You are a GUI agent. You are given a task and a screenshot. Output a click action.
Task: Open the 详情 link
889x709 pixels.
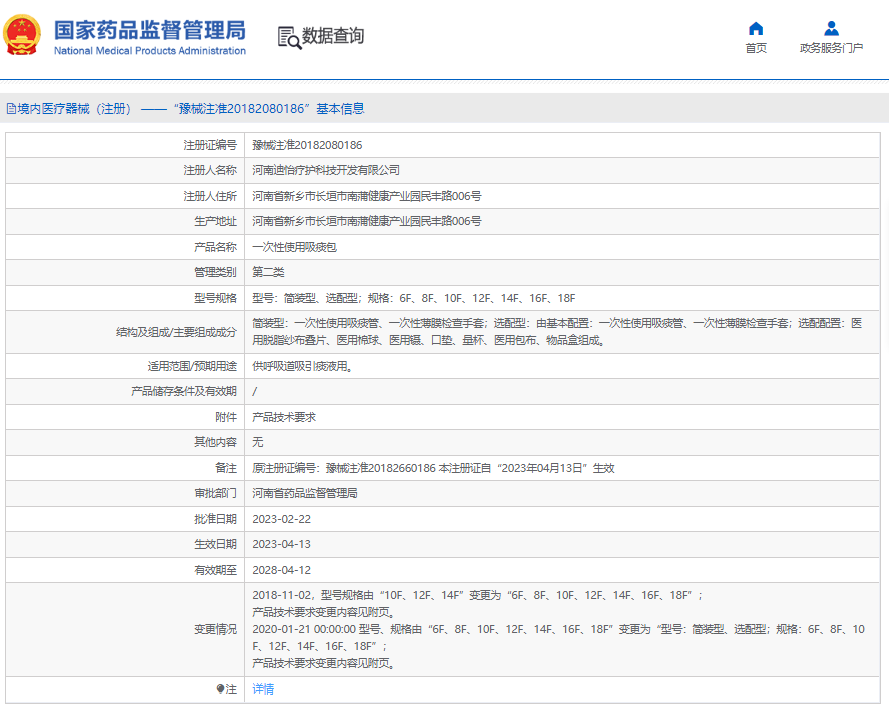(x=263, y=689)
